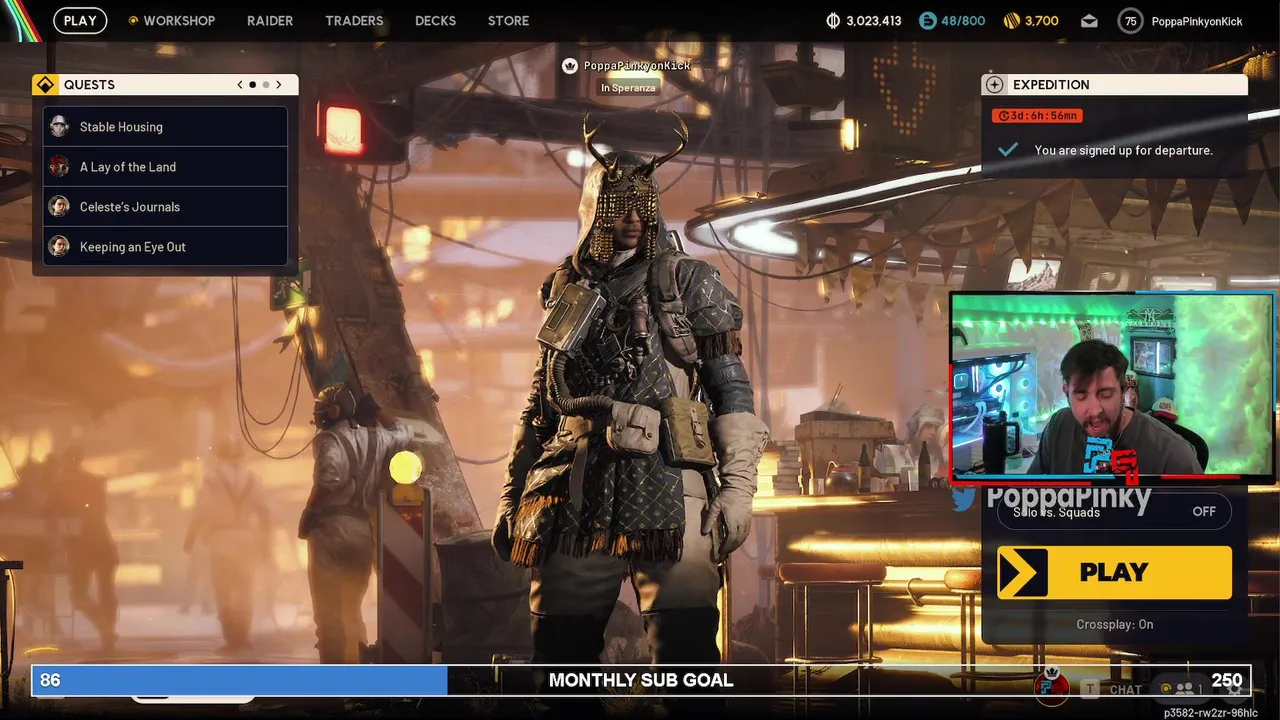1280x720 pixels.
Task: Visit the STORE tab
Action: pos(508,20)
